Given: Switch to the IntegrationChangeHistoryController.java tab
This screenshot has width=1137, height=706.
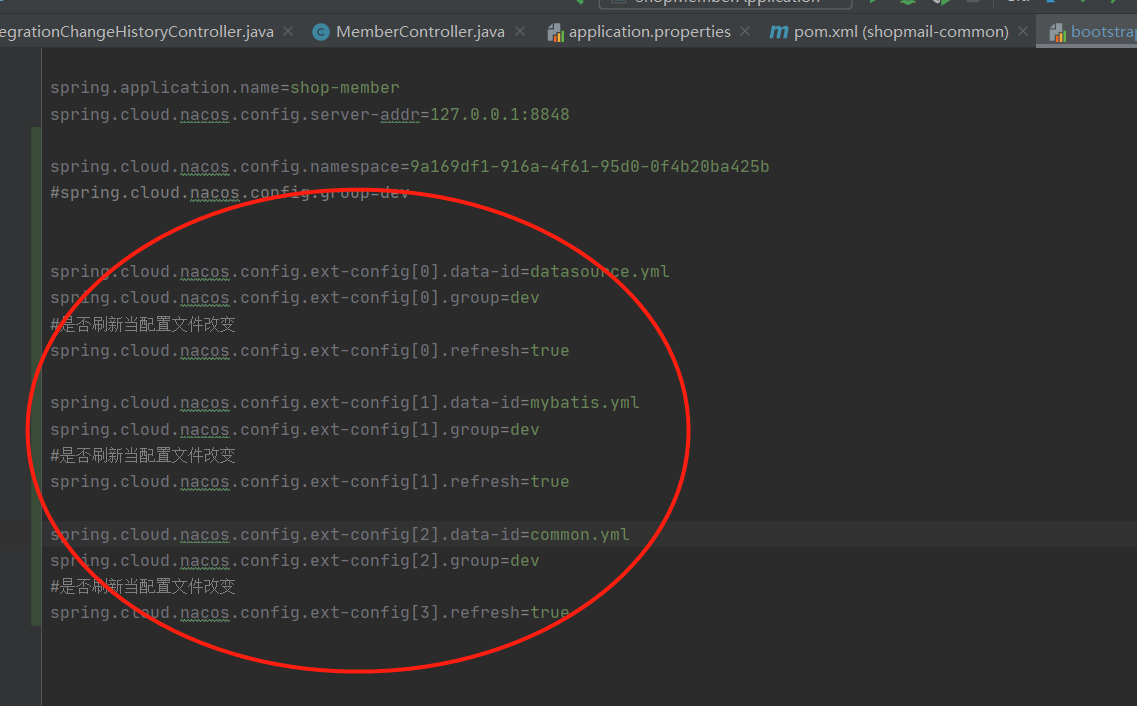Looking at the screenshot, I should 136,32.
